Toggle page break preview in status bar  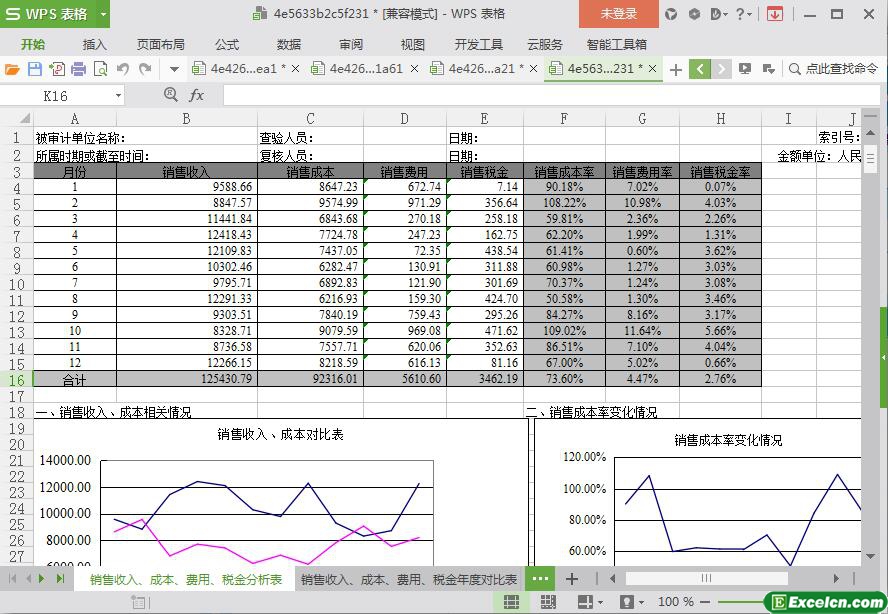547,602
